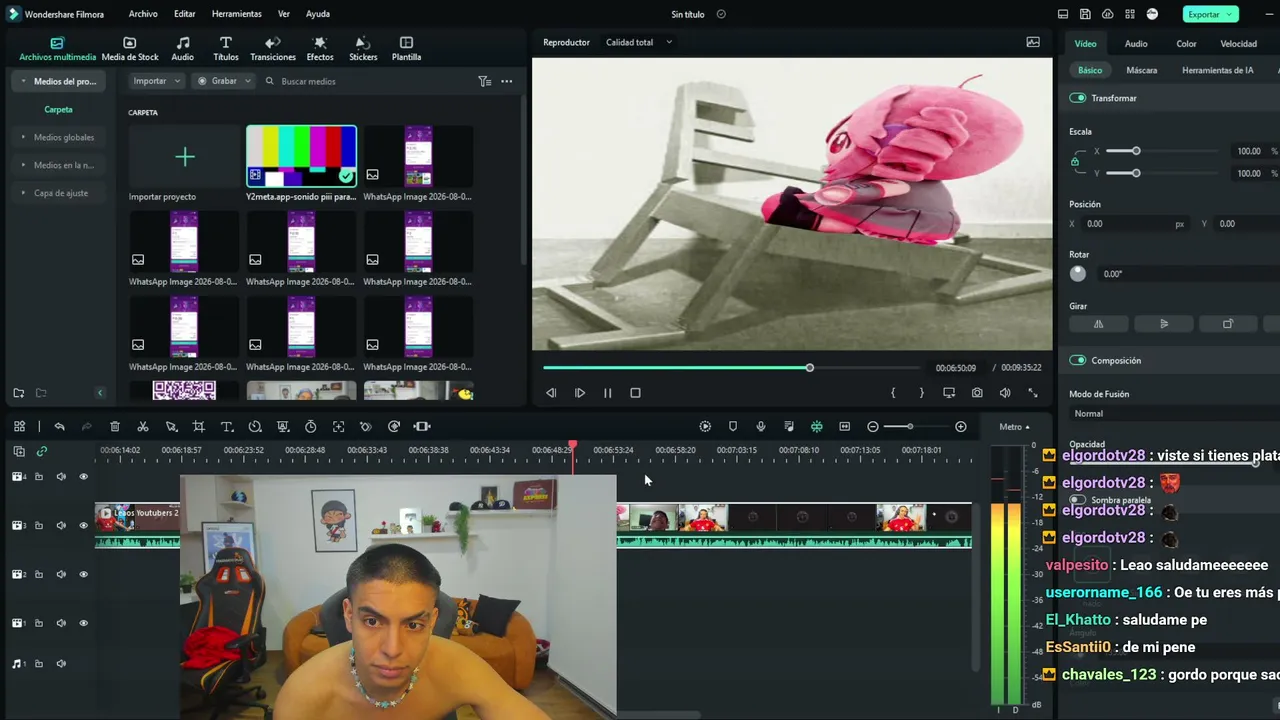
Task: Collapse the media sidebar with chevron
Action: 100,393
